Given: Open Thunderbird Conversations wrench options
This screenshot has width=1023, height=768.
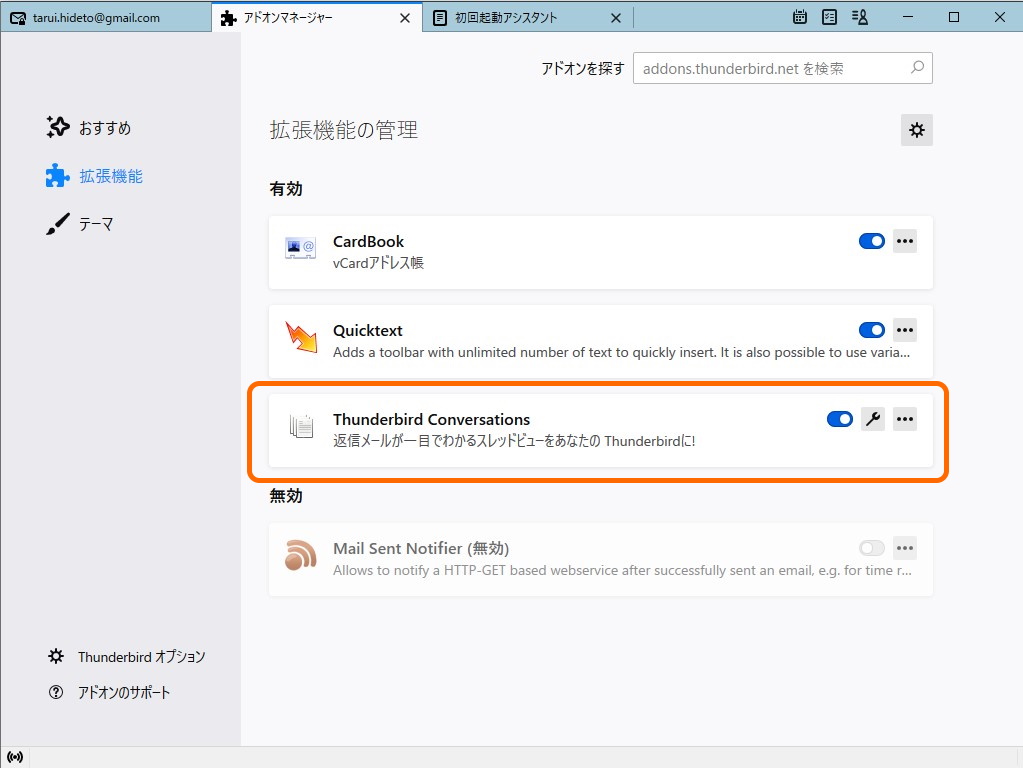Looking at the screenshot, I should coord(873,419).
